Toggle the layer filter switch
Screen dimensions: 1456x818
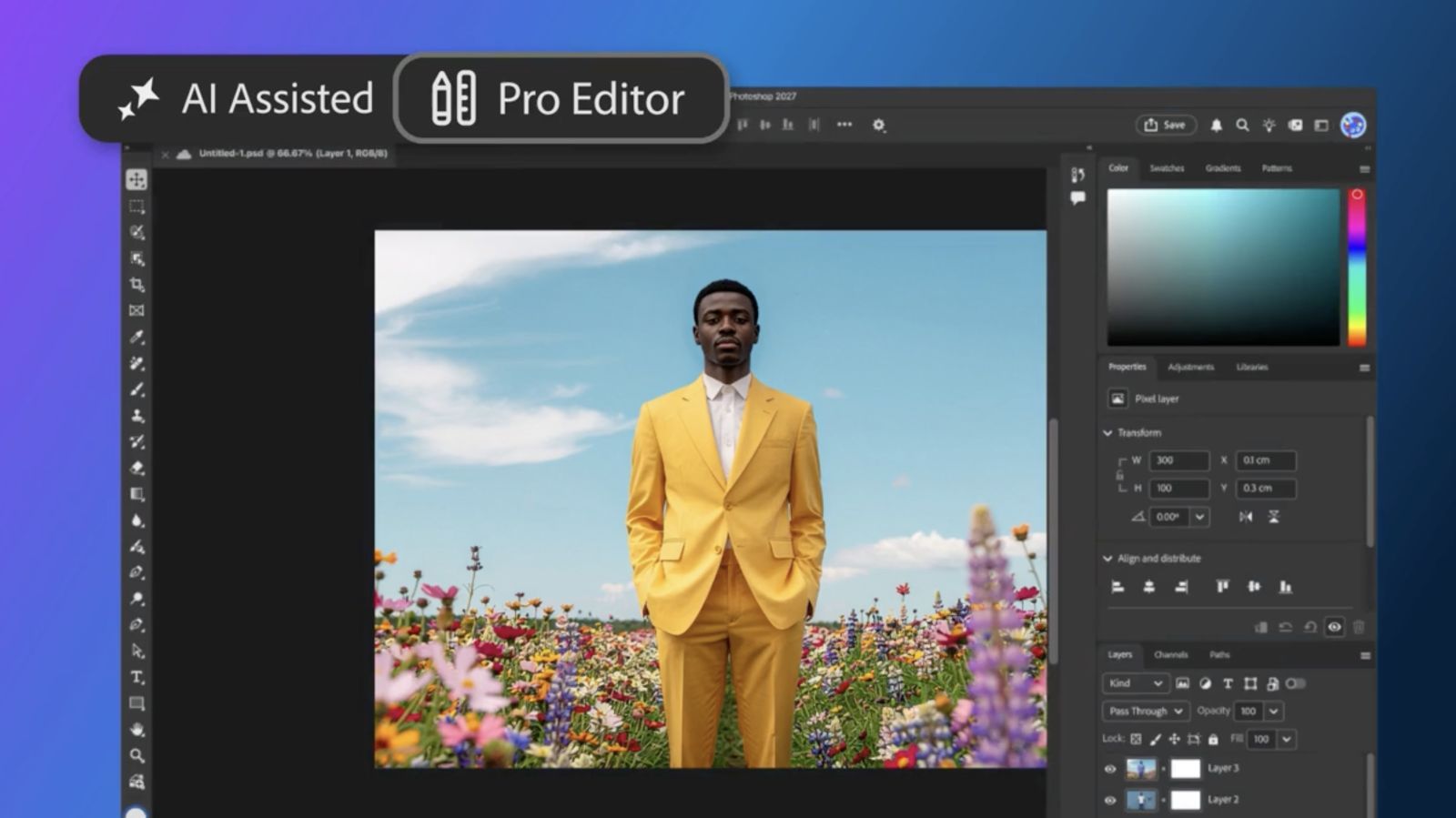tap(1295, 683)
